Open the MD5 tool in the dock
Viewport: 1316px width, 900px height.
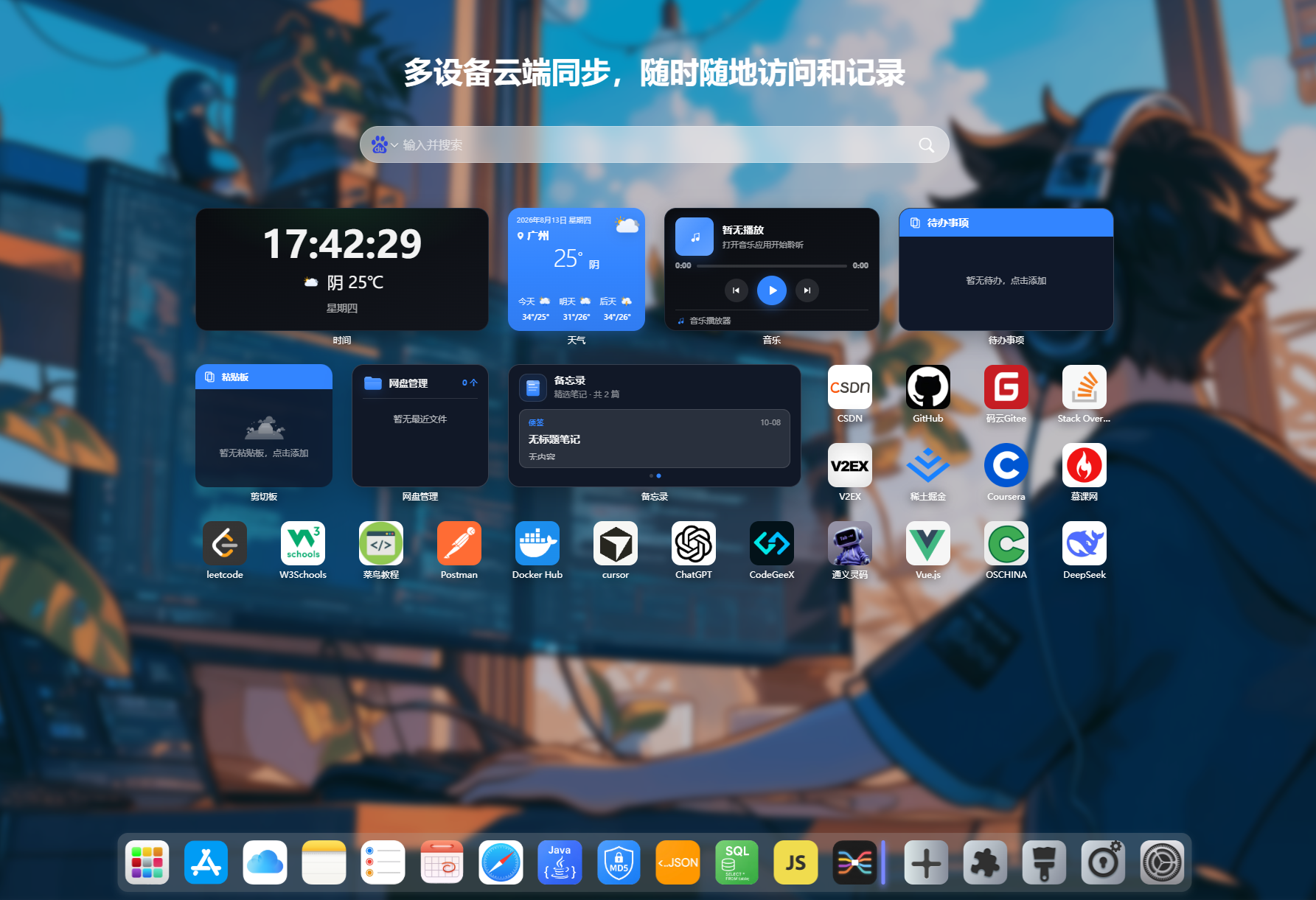point(619,862)
